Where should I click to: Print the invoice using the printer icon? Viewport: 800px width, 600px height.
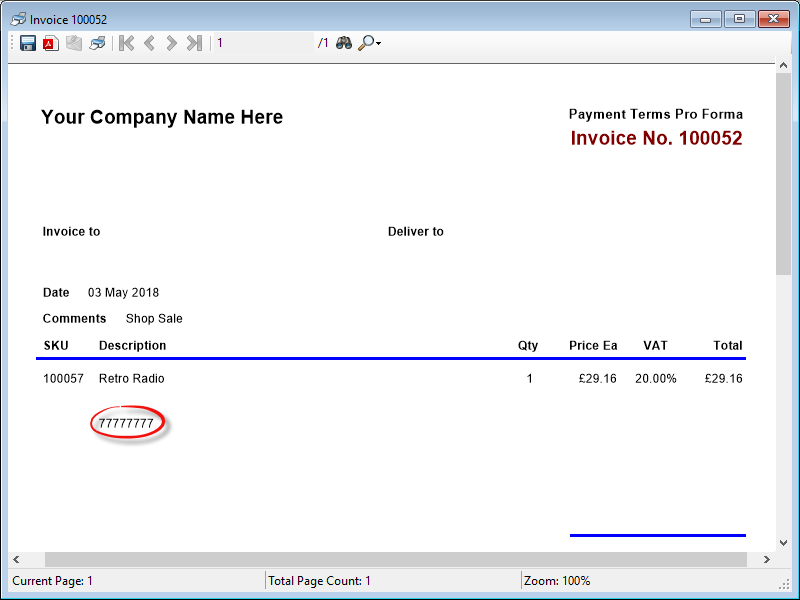pyautogui.click(x=97, y=43)
